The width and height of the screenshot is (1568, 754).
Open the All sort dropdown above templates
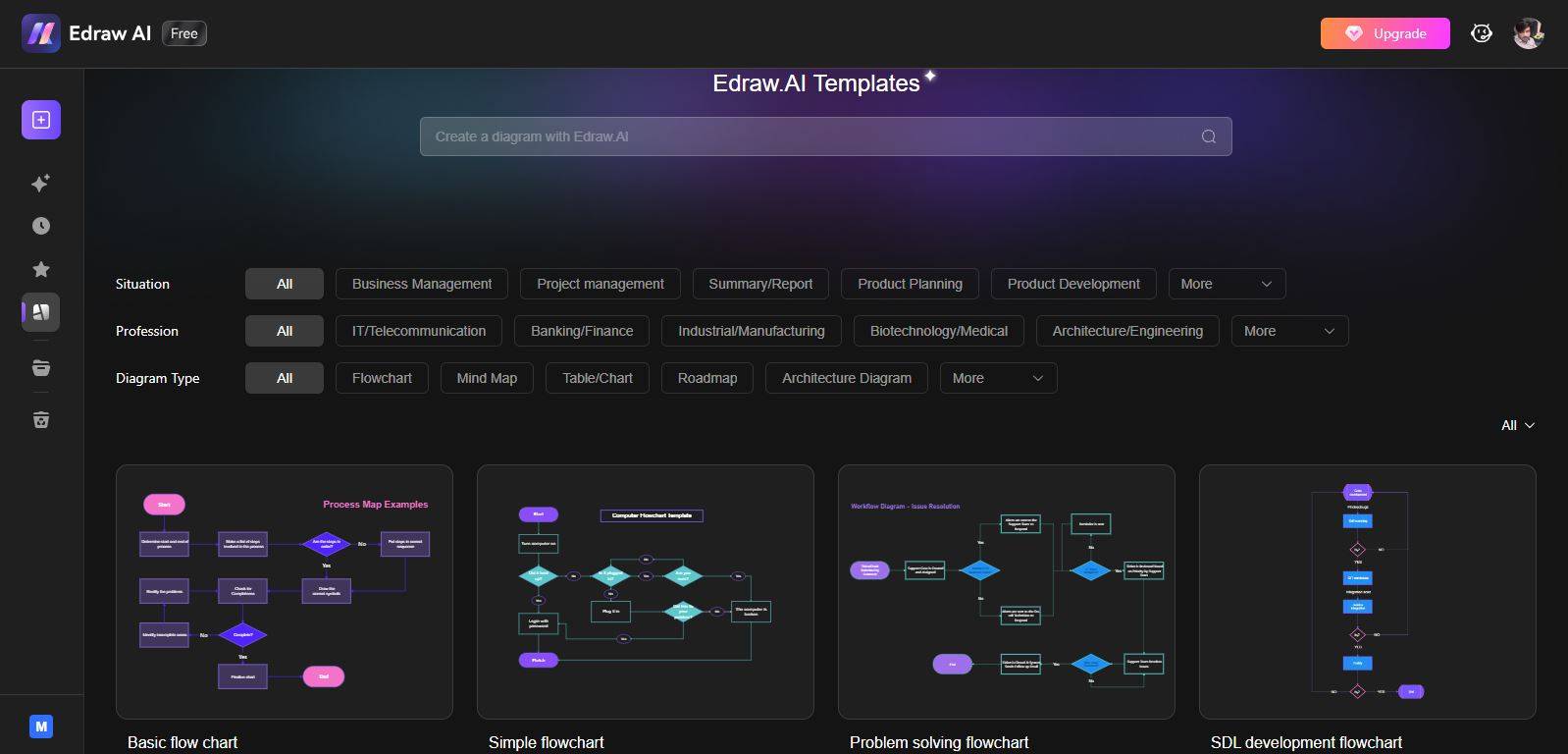(x=1518, y=425)
